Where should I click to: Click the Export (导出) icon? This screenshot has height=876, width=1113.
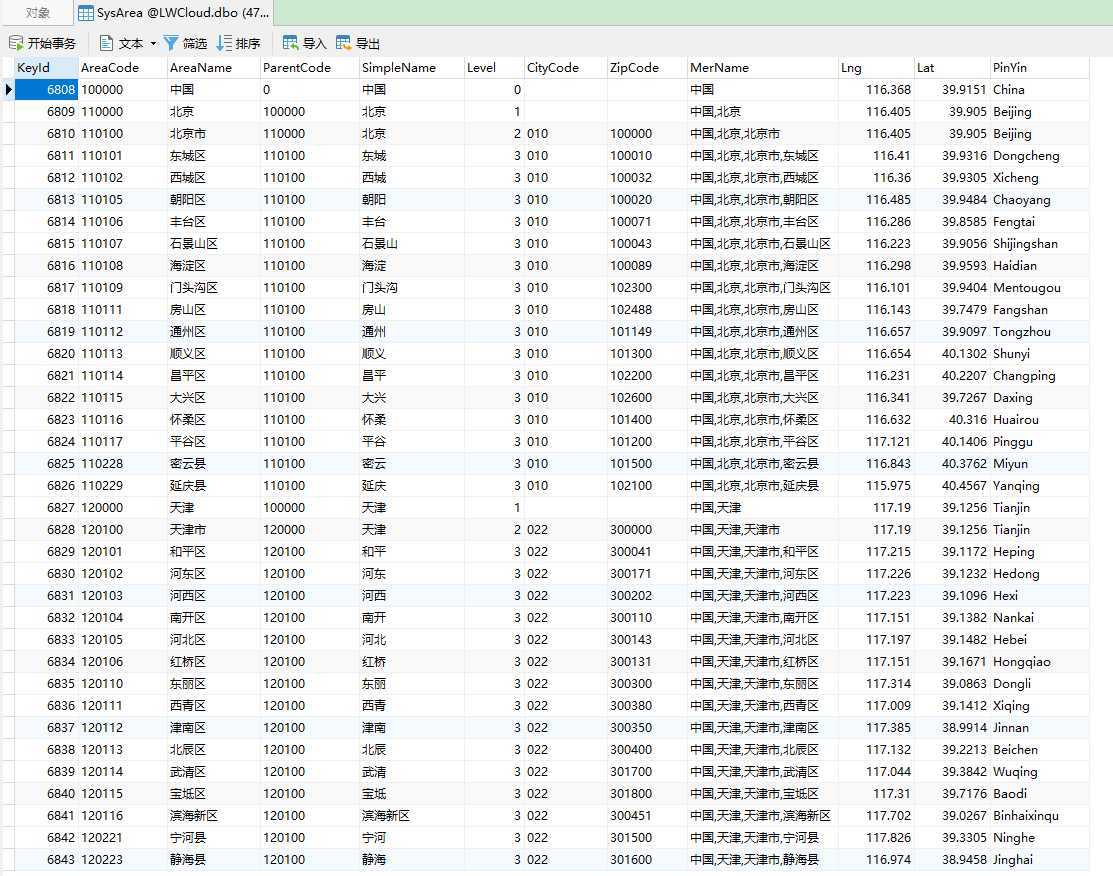click(x=344, y=43)
